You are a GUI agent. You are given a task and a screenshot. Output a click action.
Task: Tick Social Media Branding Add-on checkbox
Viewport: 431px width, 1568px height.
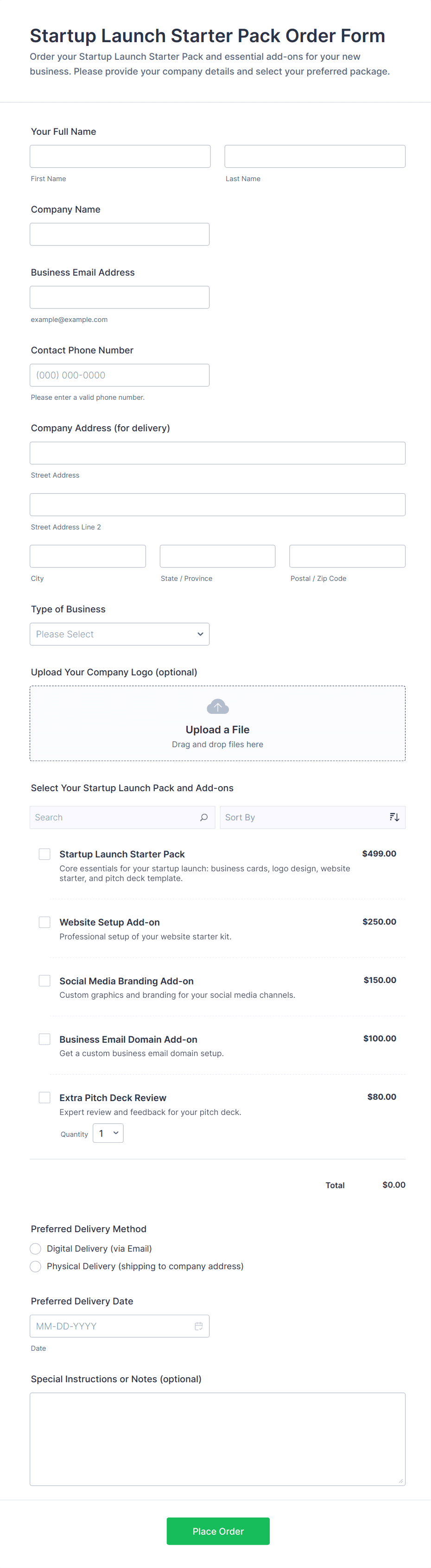(x=44, y=981)
